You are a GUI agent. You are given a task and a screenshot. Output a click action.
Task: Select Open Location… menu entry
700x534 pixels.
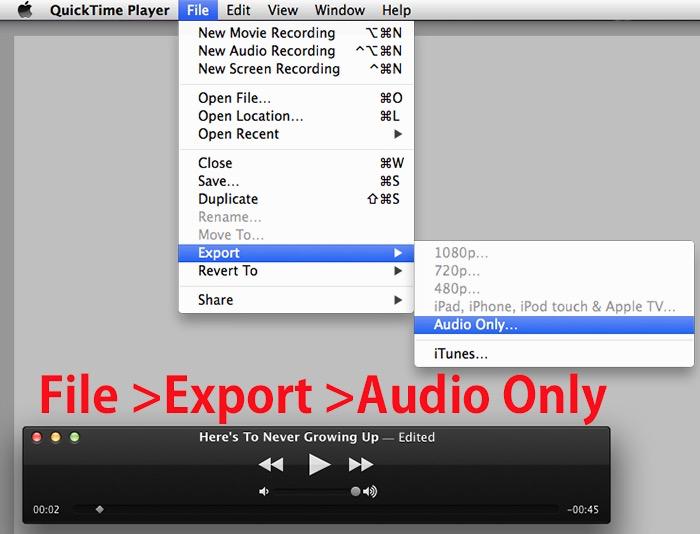tap(296, 116)
